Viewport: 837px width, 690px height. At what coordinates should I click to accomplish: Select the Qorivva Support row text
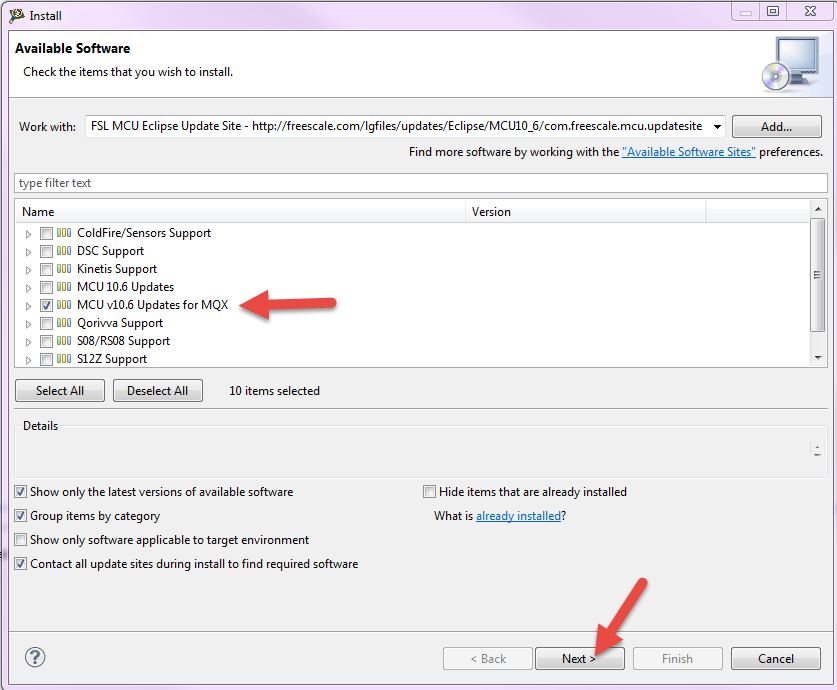tap(120, 323)
